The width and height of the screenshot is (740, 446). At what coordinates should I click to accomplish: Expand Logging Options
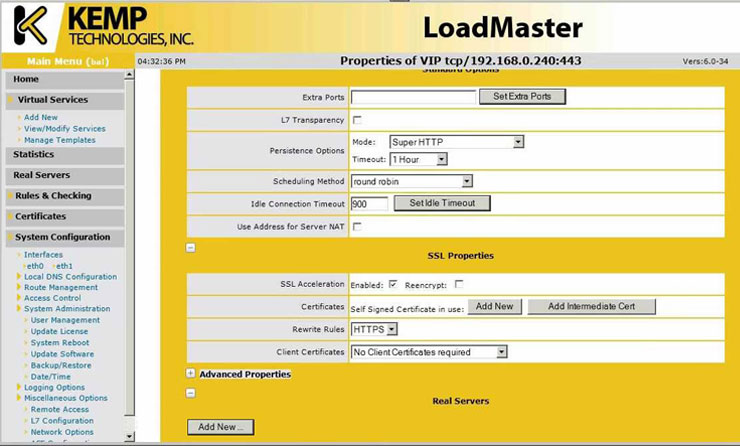[54, 387]
